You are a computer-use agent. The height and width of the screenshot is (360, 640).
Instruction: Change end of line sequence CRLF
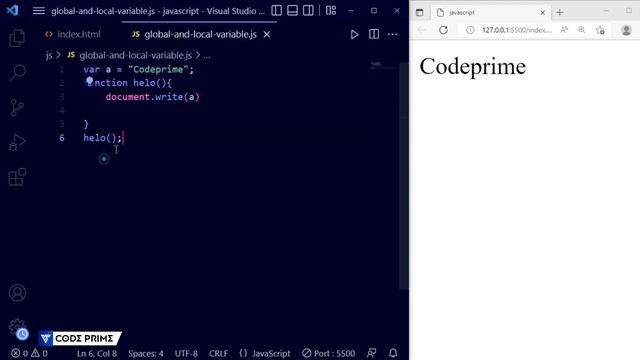coord(218,353)
